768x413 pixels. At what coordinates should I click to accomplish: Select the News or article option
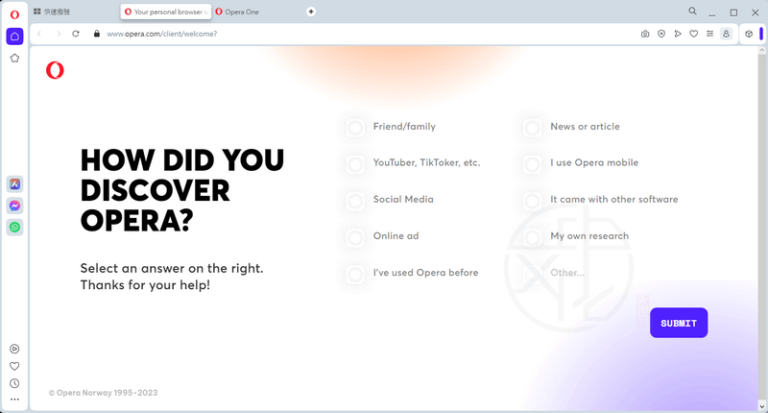pos(532,127)
